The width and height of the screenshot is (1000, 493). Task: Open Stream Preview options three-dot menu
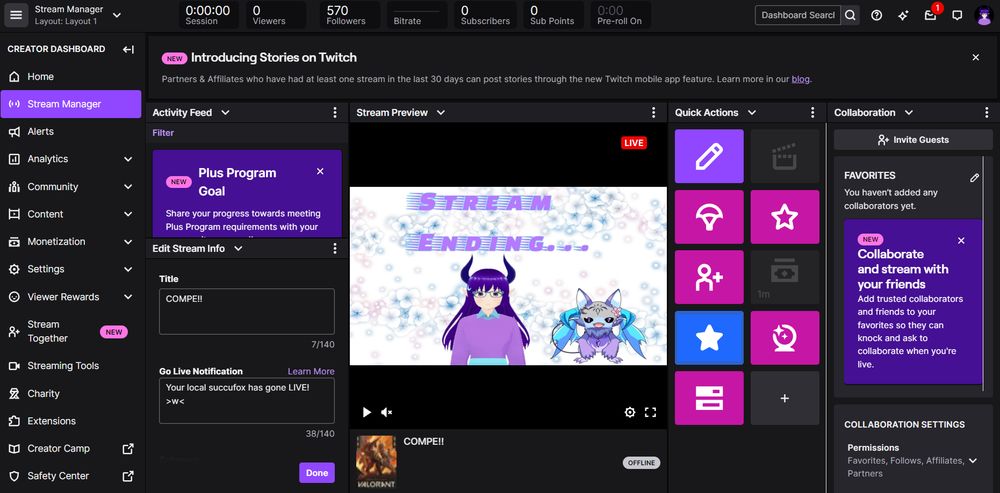pos(653,112)
